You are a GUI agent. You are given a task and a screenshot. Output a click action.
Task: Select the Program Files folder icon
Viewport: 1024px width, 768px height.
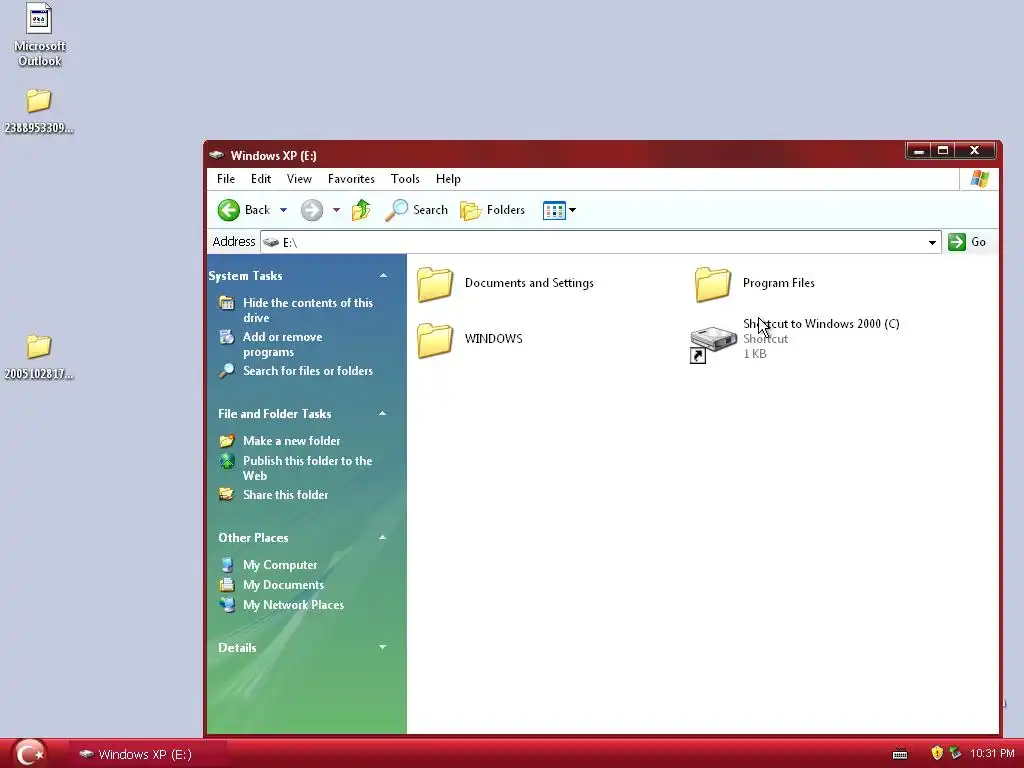[712, 284]
